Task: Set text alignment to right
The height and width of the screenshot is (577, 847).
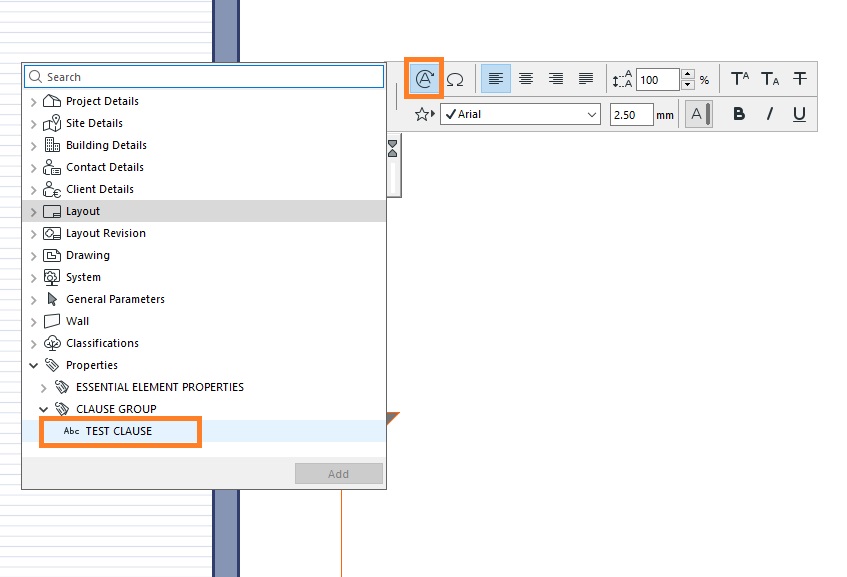Action: [556, 79]
